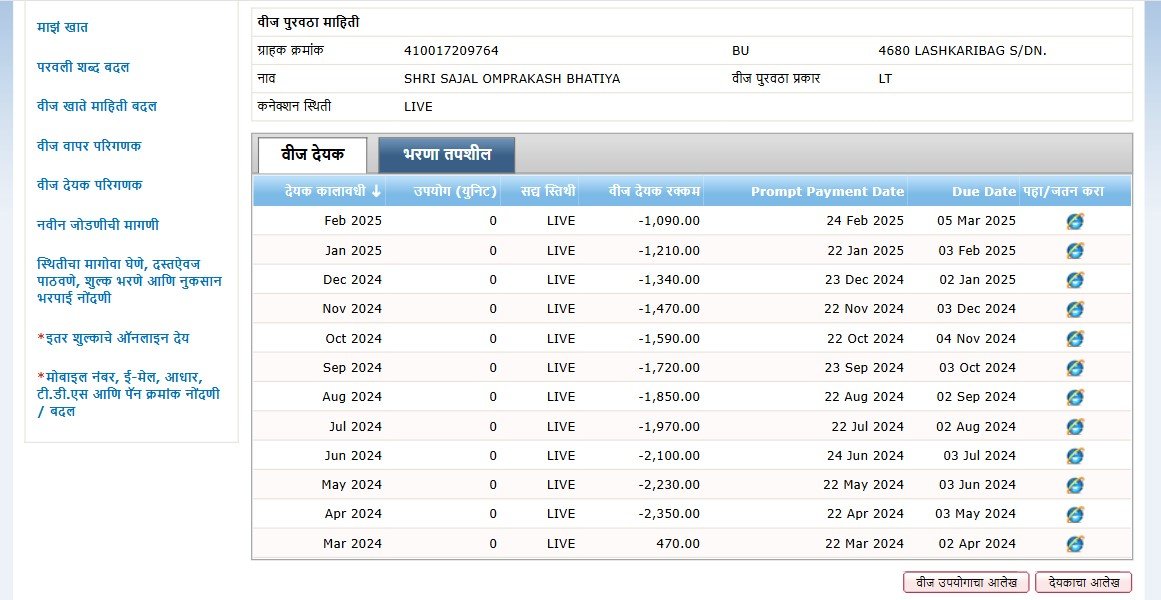Open the माझं खात link

62,27
